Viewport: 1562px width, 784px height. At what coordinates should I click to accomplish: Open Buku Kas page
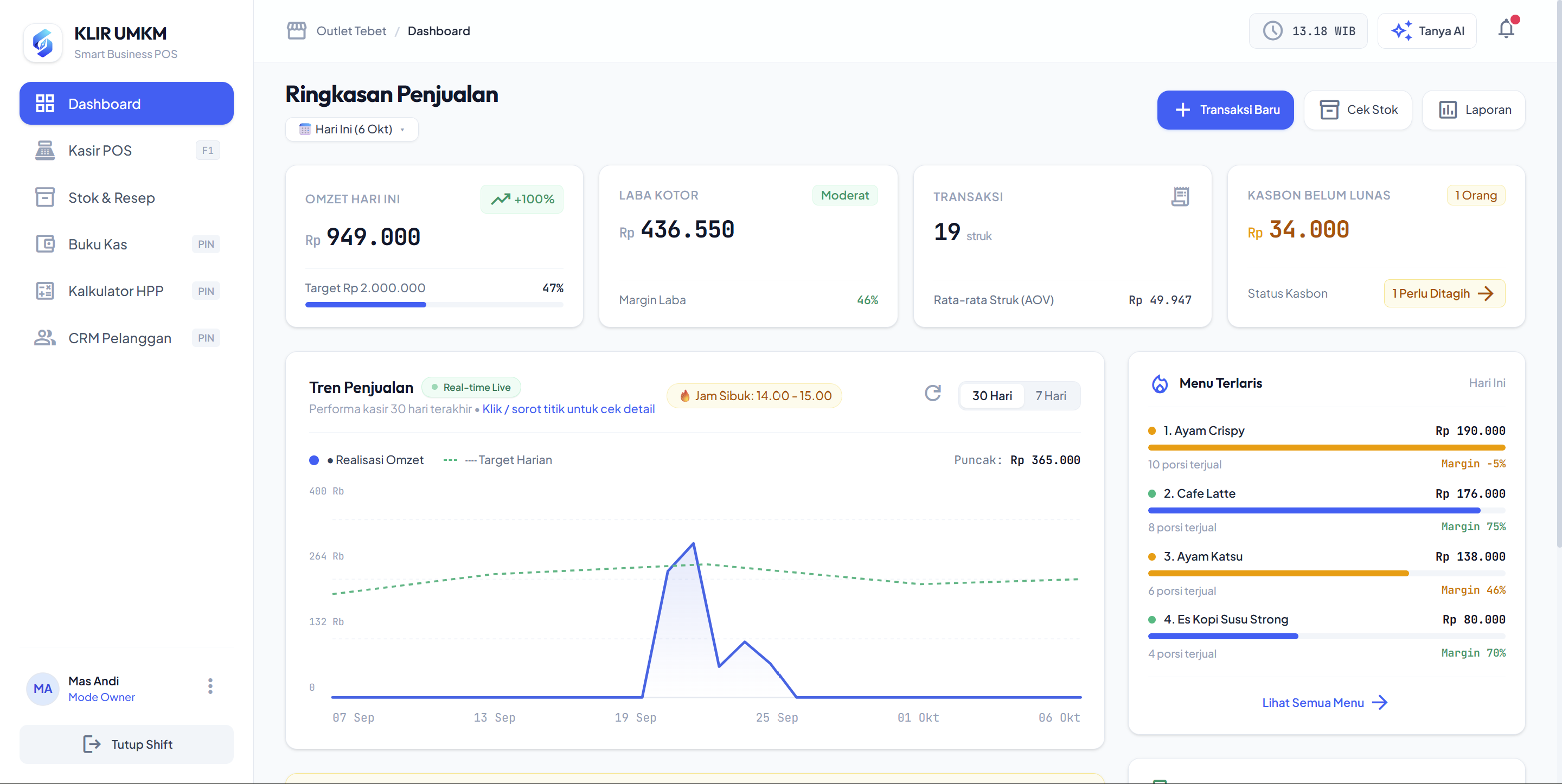[x=126, y=244]
